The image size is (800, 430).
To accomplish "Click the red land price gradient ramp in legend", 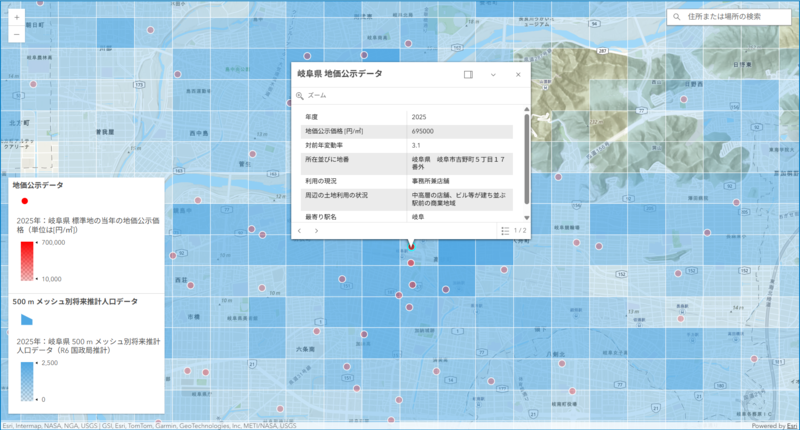I will (27, 261).
